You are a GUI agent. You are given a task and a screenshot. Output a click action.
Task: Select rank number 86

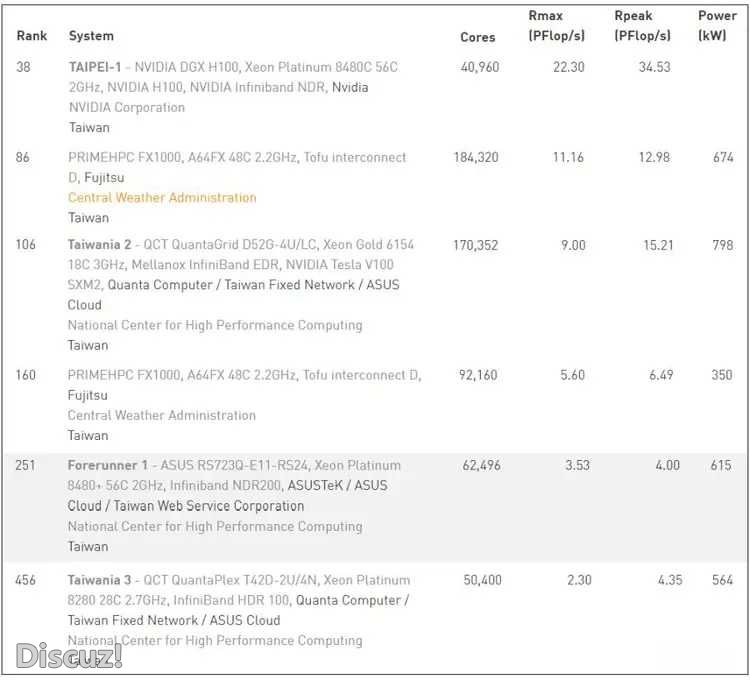[22, 157]
